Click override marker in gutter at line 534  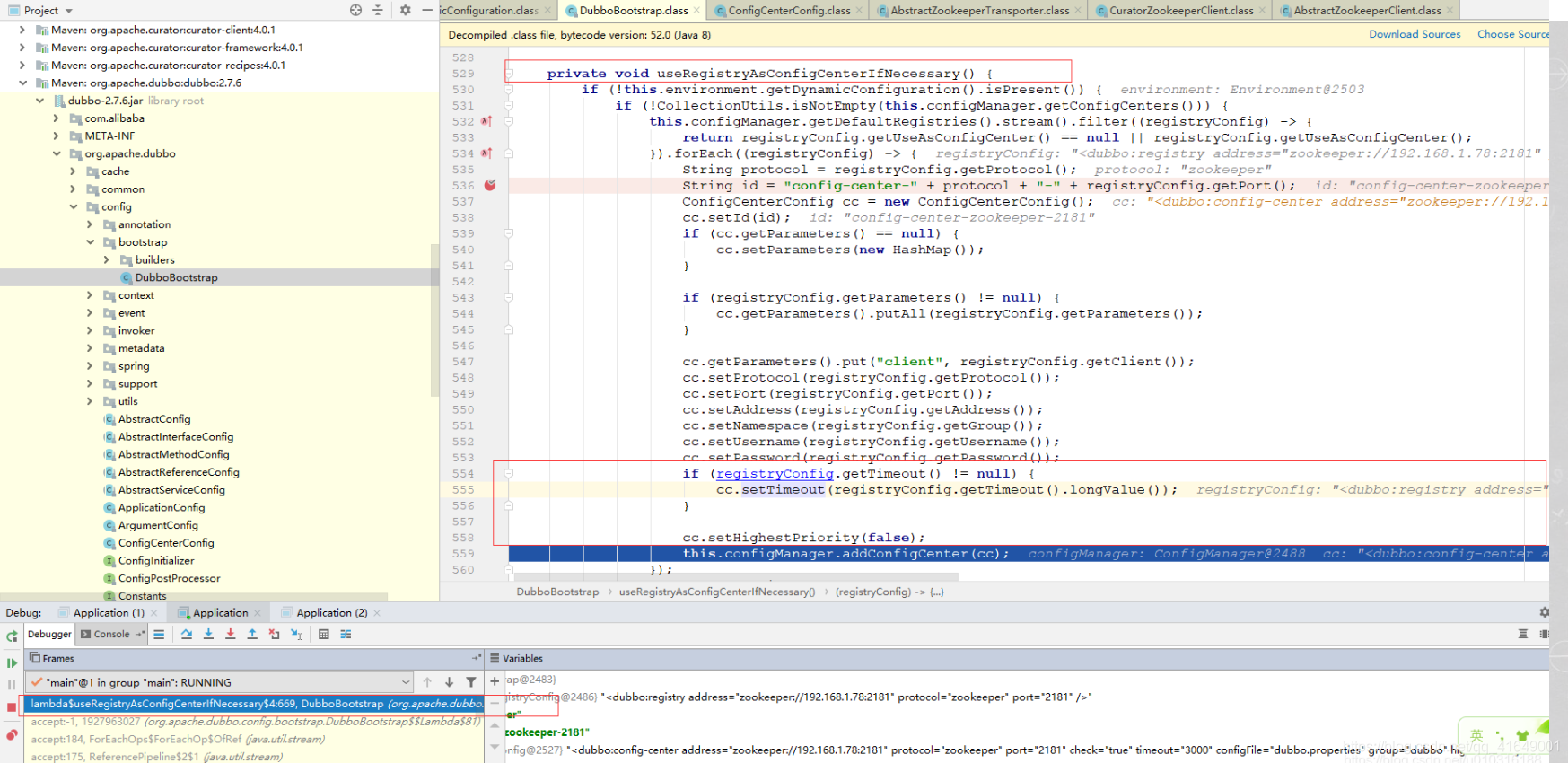click(x=486, y=153)
